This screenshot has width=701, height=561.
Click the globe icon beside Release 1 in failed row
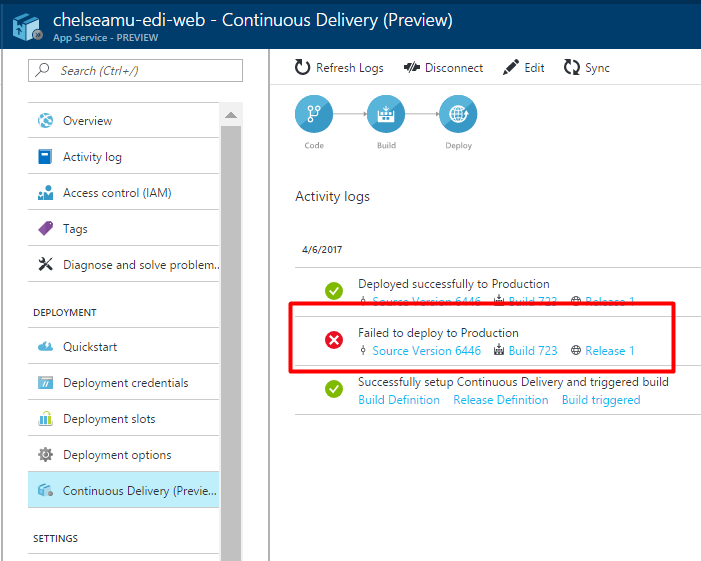tap(576, 350)
